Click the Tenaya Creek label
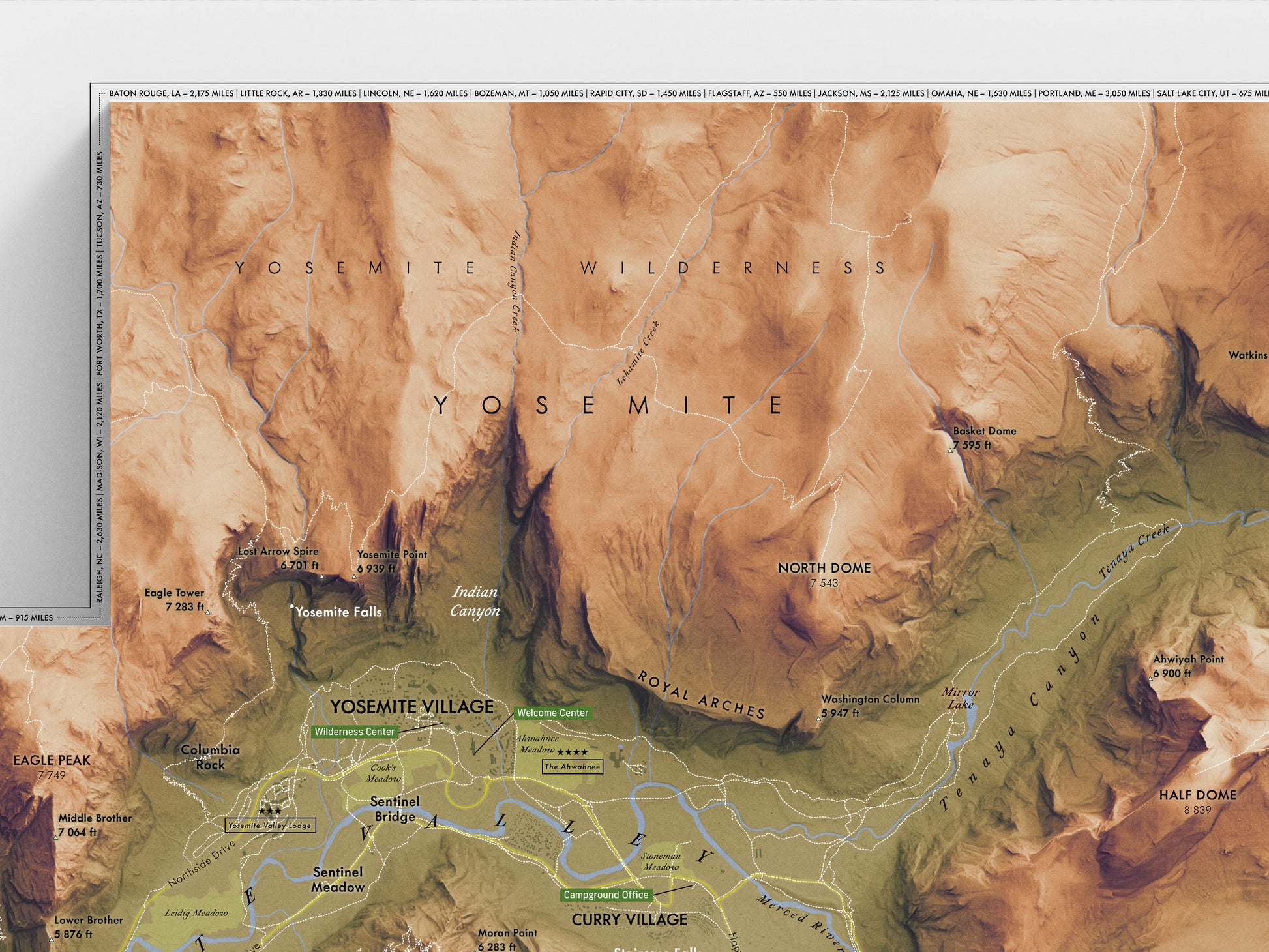Viewport: 1269px width, 952px height. pos(1133,552)
